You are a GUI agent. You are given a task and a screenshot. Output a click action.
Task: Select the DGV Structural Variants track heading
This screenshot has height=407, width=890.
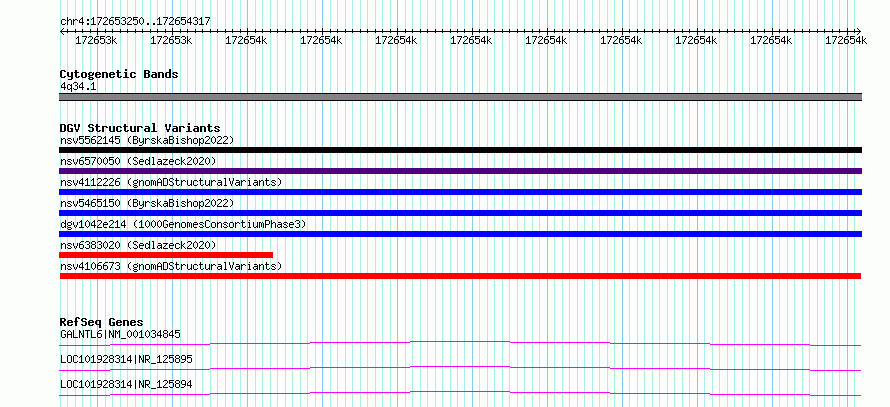click(140, 128)
